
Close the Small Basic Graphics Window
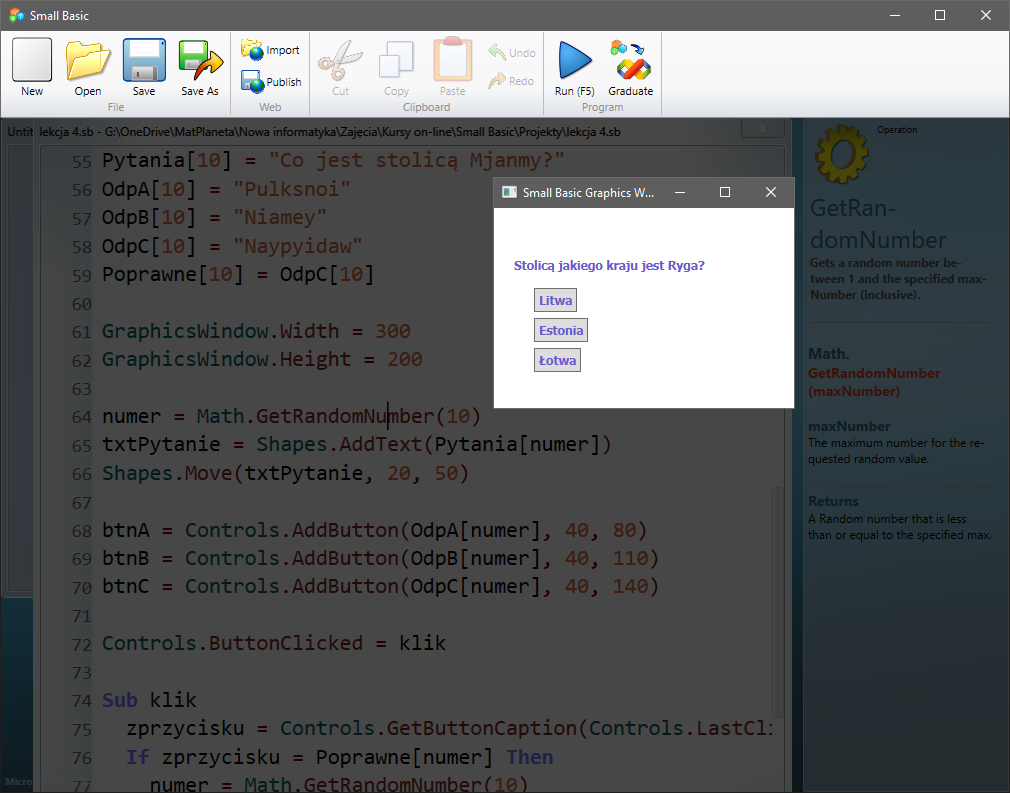point(770,192)
